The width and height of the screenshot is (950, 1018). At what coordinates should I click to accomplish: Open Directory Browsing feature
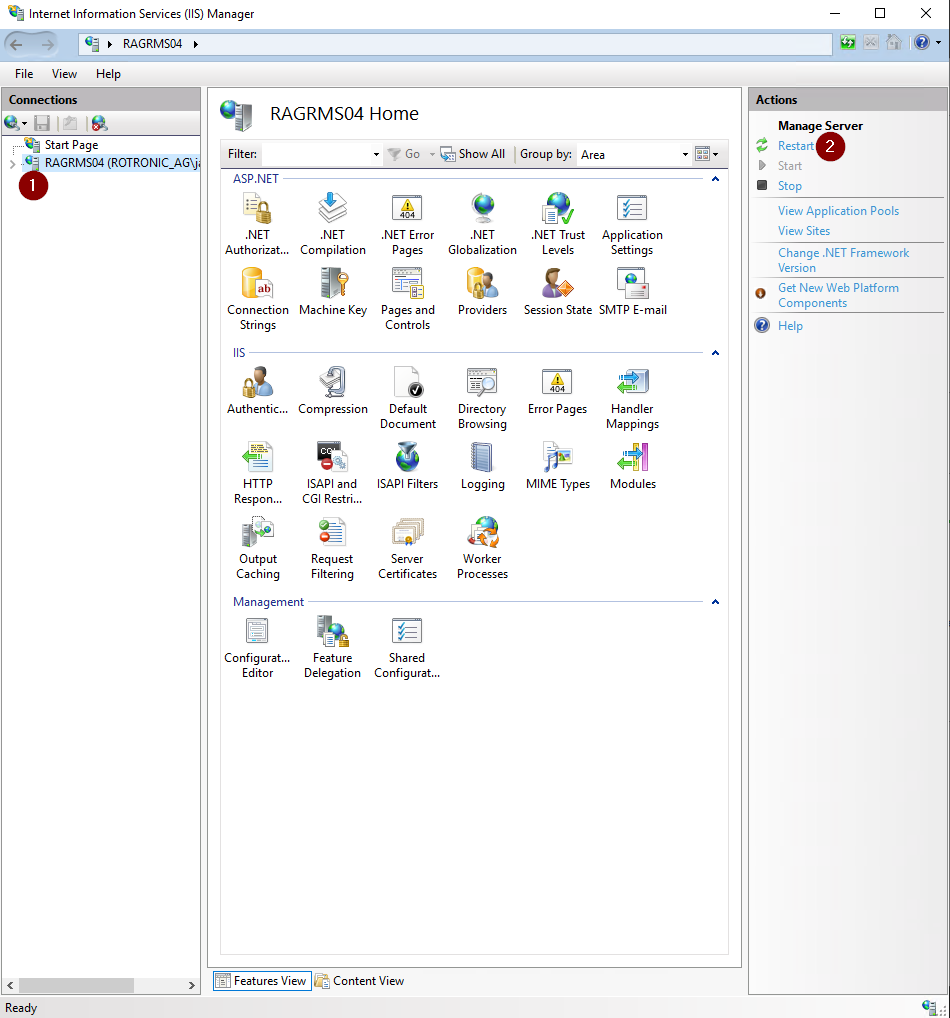coord(482,398)
